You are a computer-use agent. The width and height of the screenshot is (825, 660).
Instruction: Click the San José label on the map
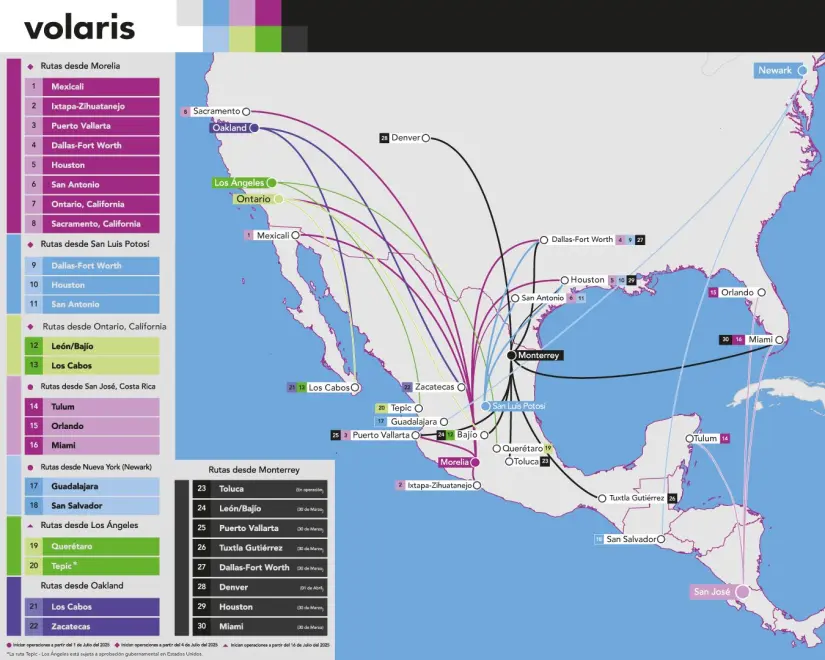pyautogui.click(x=712, y=592)
